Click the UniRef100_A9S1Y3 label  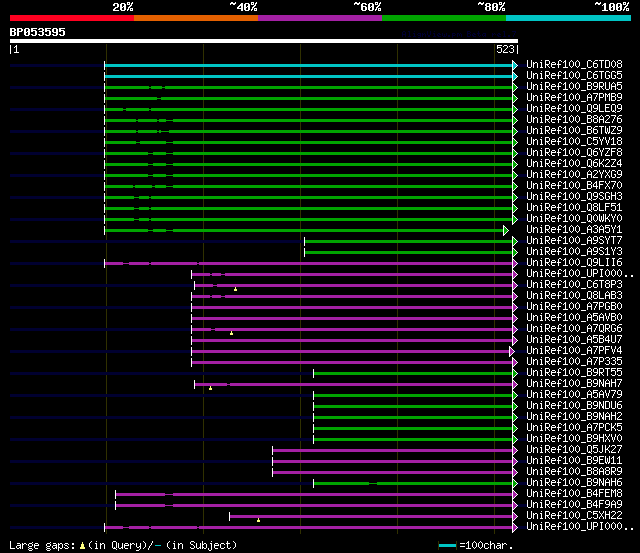pos(574,252)
